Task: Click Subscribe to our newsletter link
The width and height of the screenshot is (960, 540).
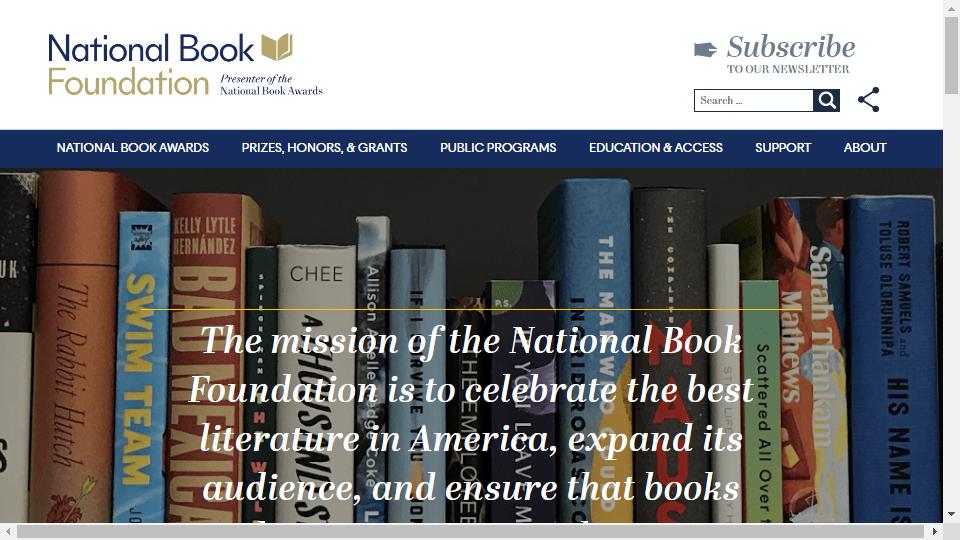Action: coord(790,54)
